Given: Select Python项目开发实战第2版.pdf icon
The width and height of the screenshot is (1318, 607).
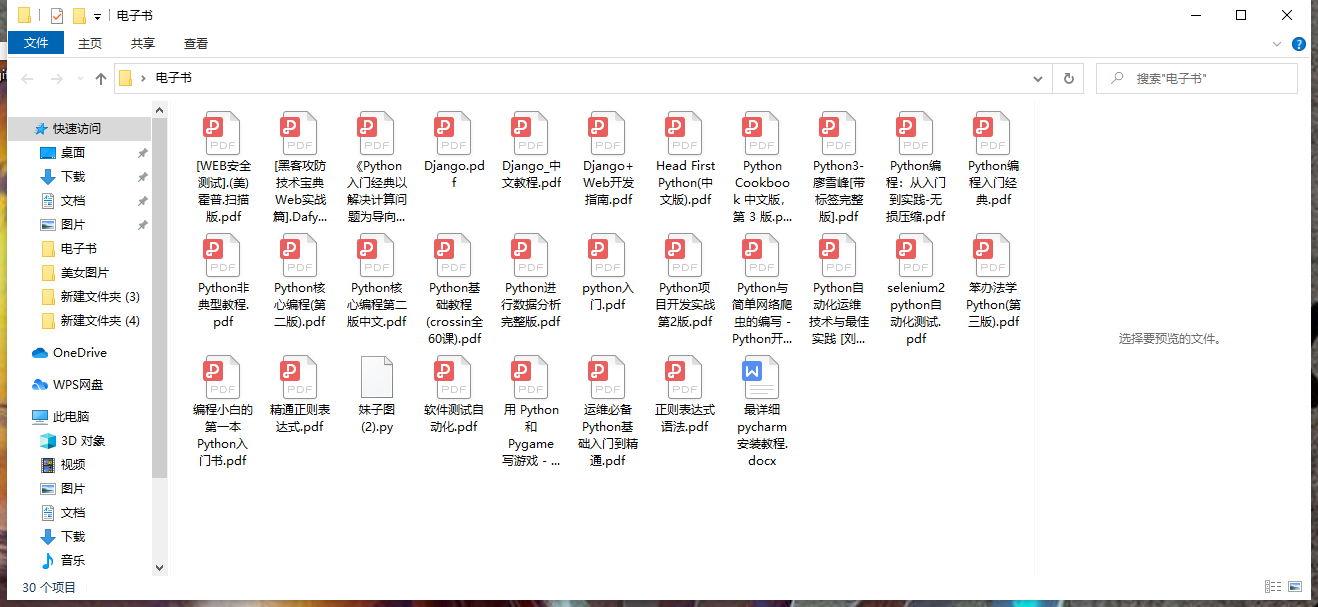Looking at the screenshot, I should [686, 255].
